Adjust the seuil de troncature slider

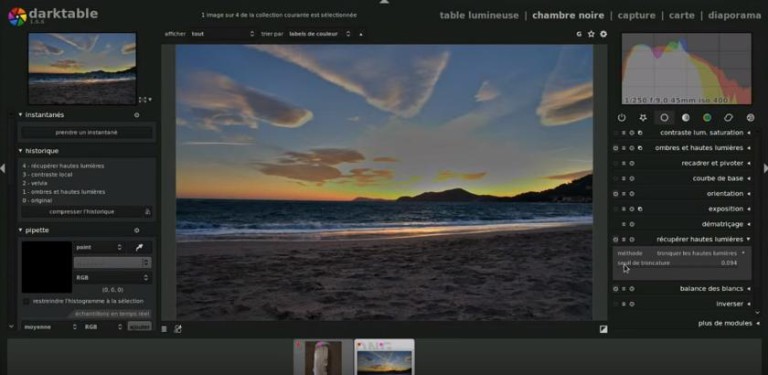(681, 263)
